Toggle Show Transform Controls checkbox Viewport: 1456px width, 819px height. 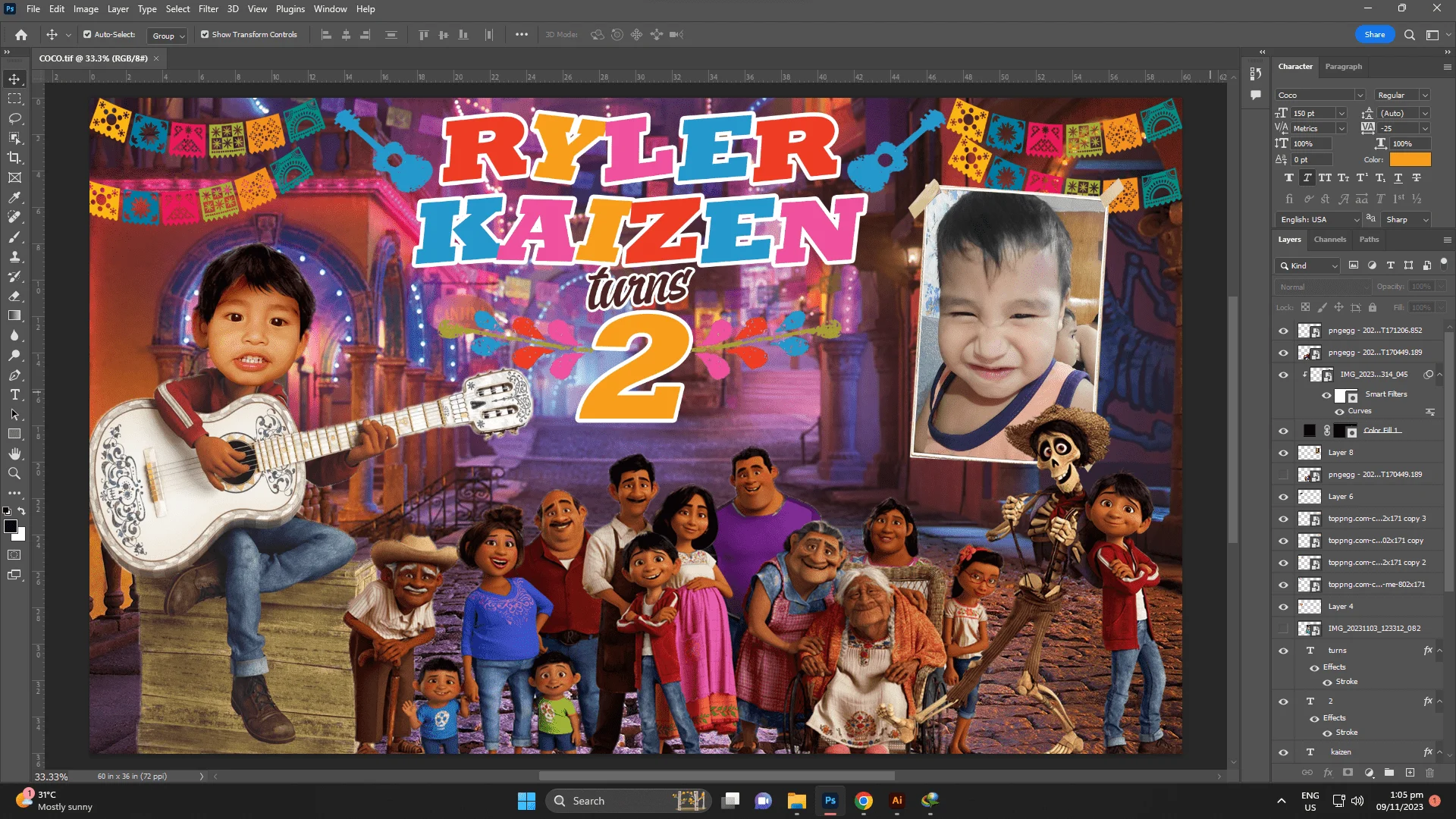tap(205, 35)
